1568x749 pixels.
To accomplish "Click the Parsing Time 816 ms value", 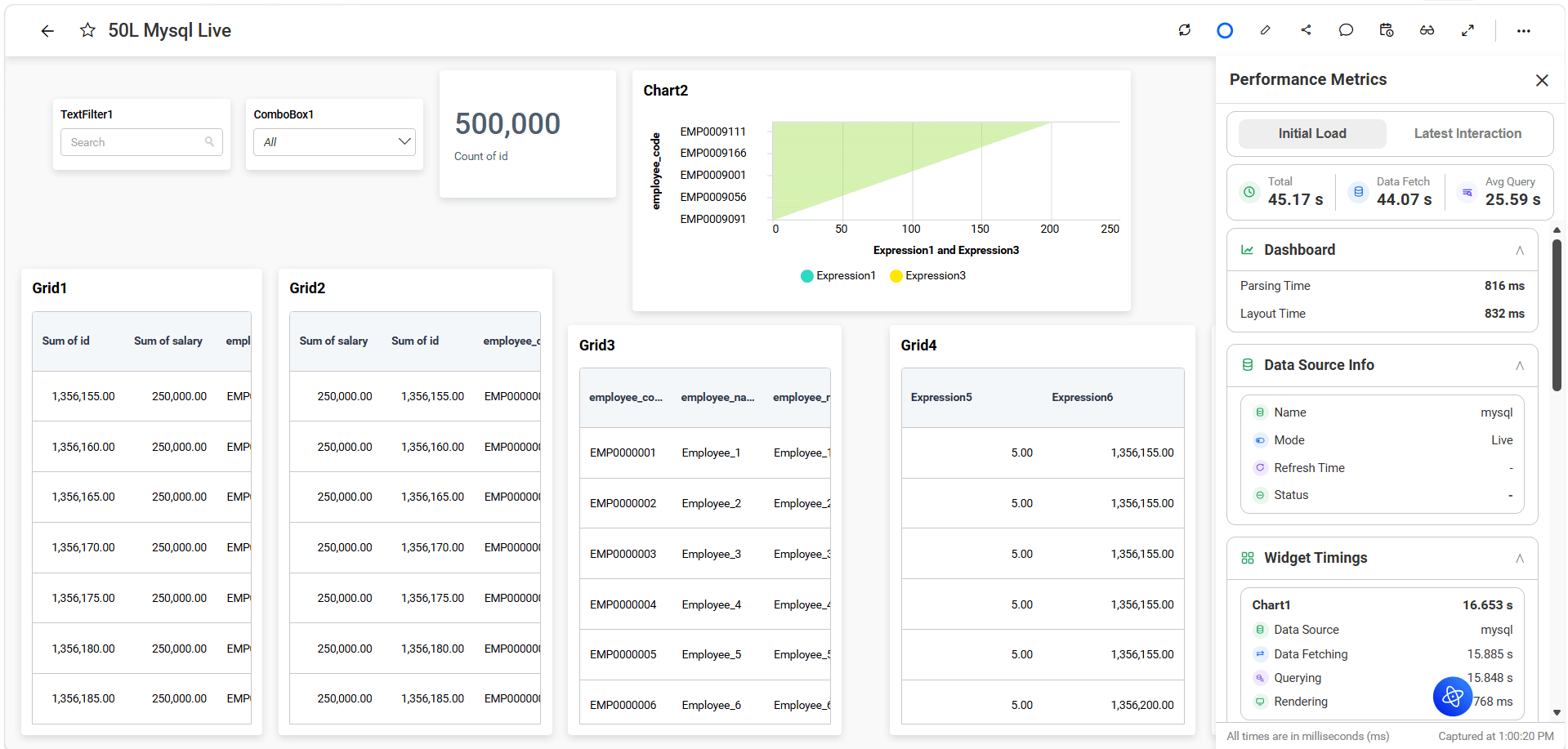I will point(1504,286).
